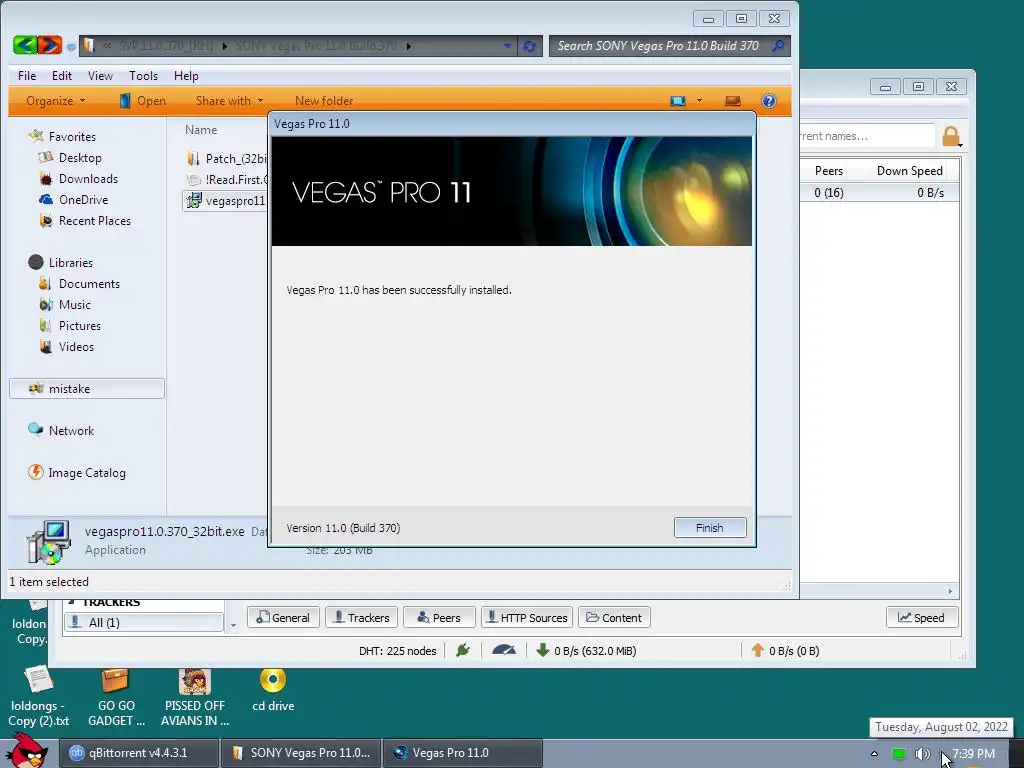Switch to the Trackers tab in qBittorrent

pos(362,618)
